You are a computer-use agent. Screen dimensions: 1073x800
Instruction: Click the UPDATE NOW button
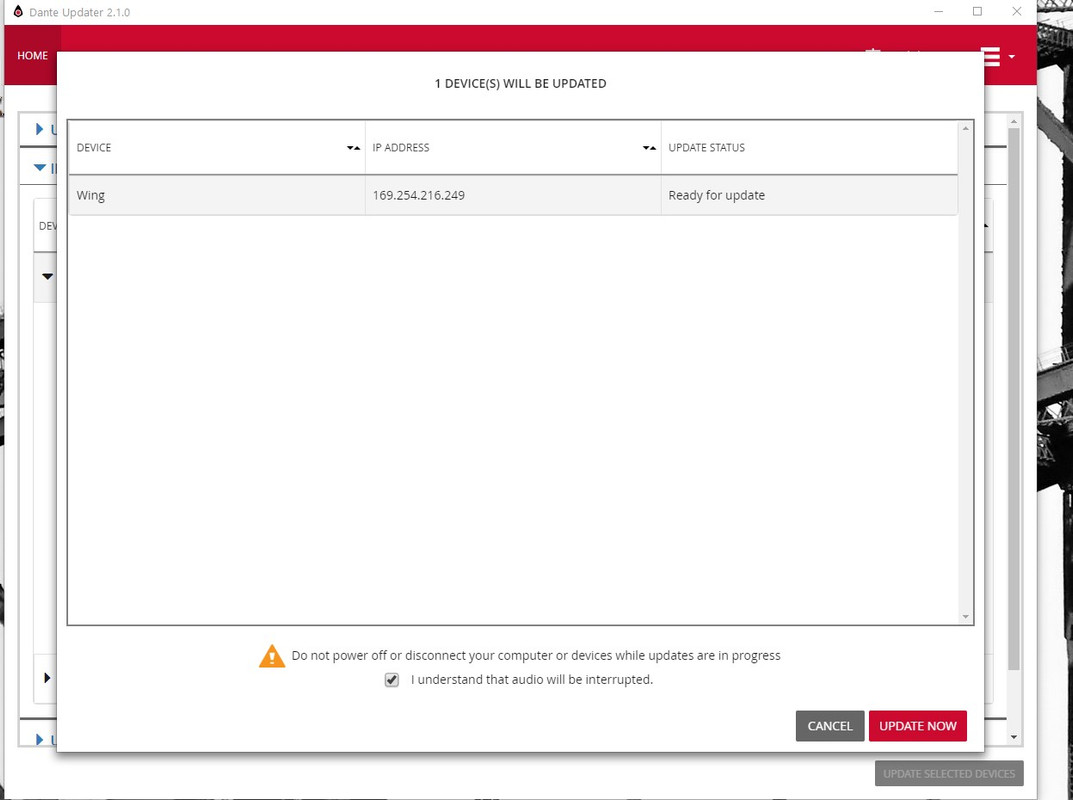pyautogui.click(x=917, y=725)
